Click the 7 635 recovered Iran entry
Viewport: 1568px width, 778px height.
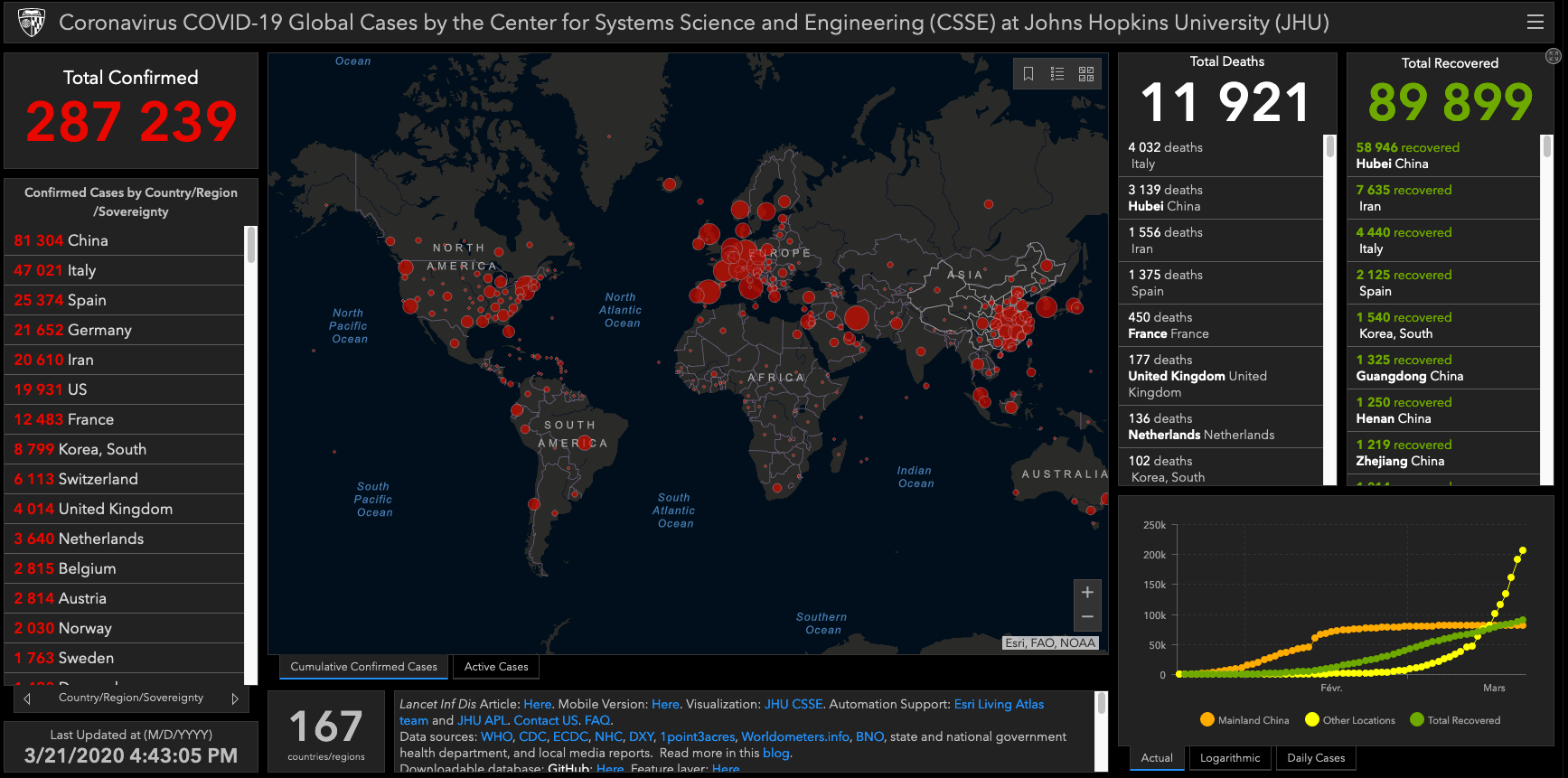click(1443, 198)
